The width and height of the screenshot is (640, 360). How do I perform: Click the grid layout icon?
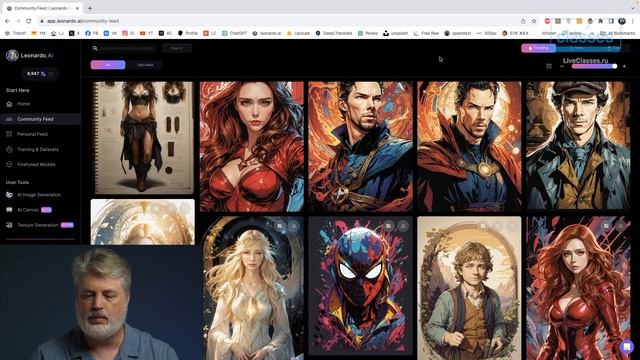coord(549,66)
